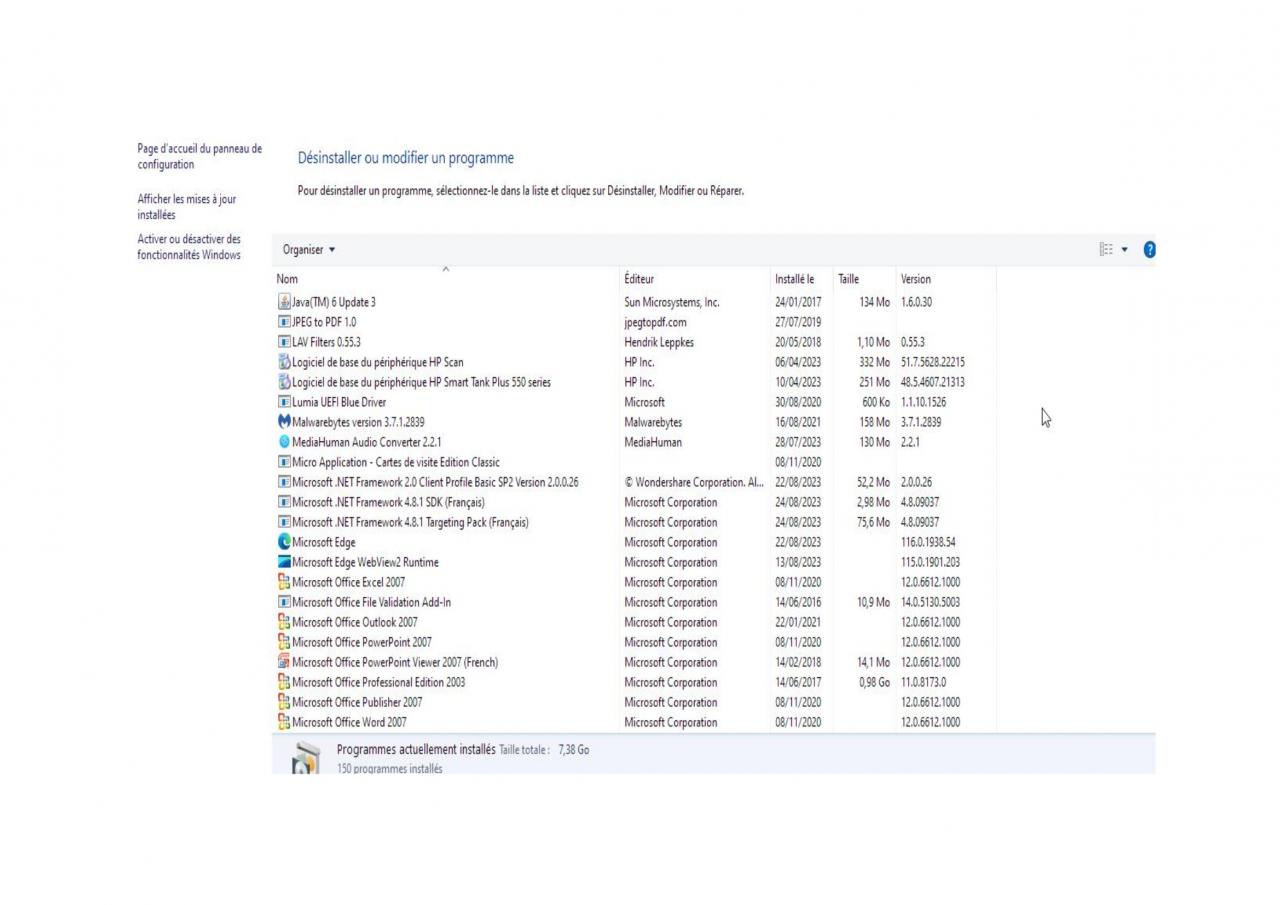Open Activer ou désactiver des fonctionnalités Windows
1280x905 pixels.
click(x=189, y=247)
